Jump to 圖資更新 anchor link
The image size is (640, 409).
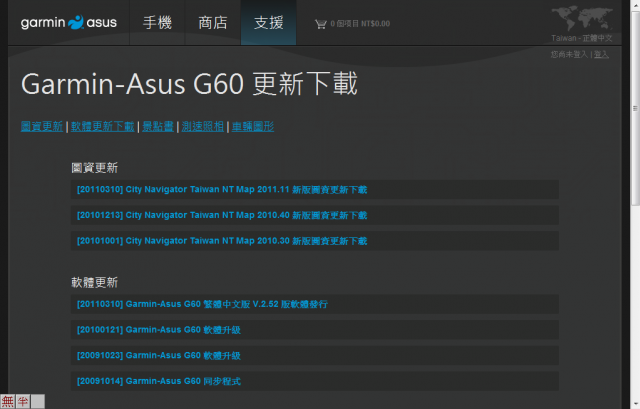point(42,127)
